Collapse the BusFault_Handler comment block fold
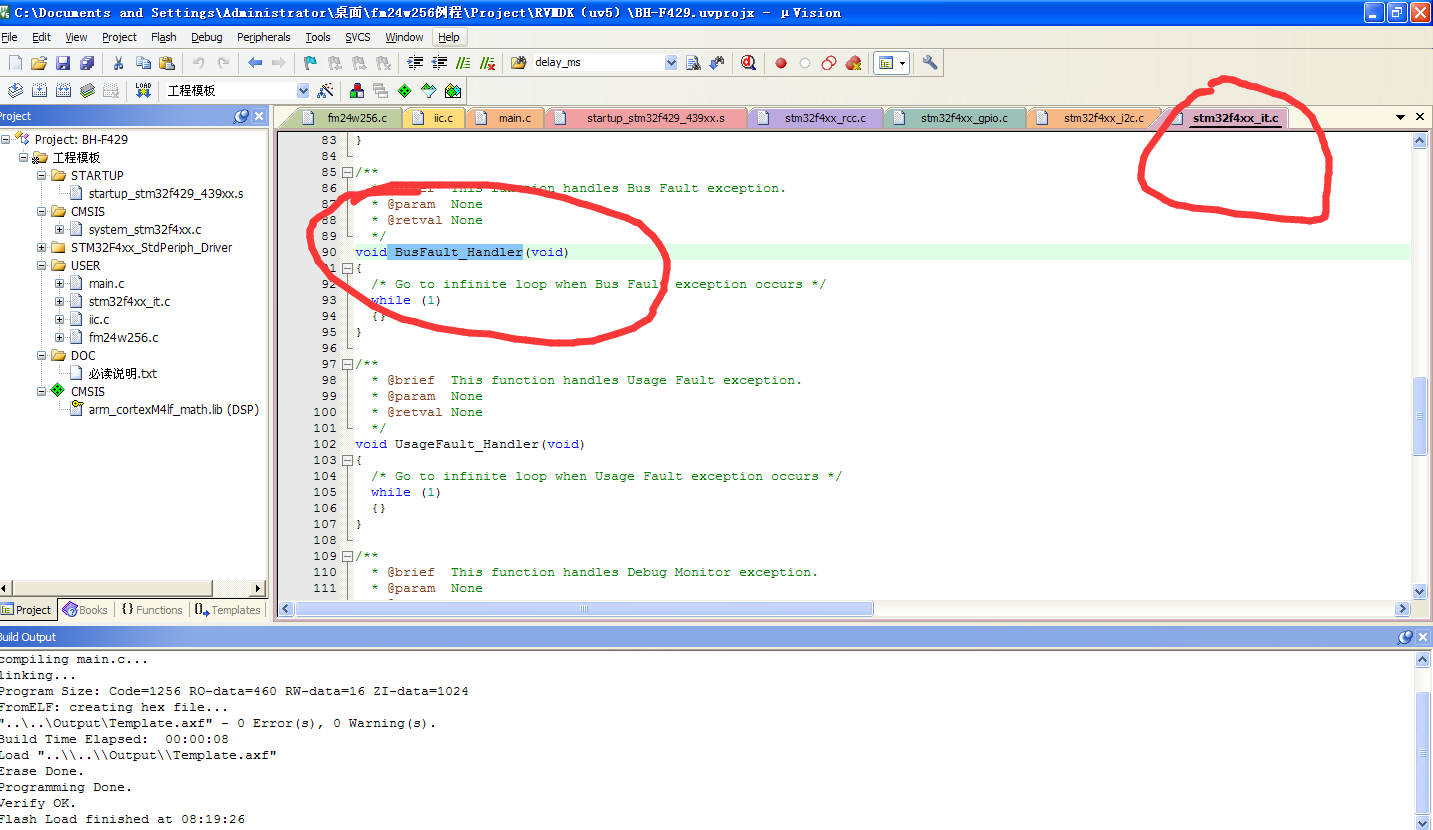 (x=347, y=172)
